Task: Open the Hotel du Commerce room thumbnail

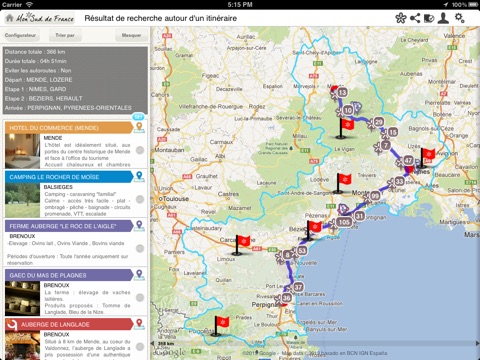Action: [x=22, y=151]
